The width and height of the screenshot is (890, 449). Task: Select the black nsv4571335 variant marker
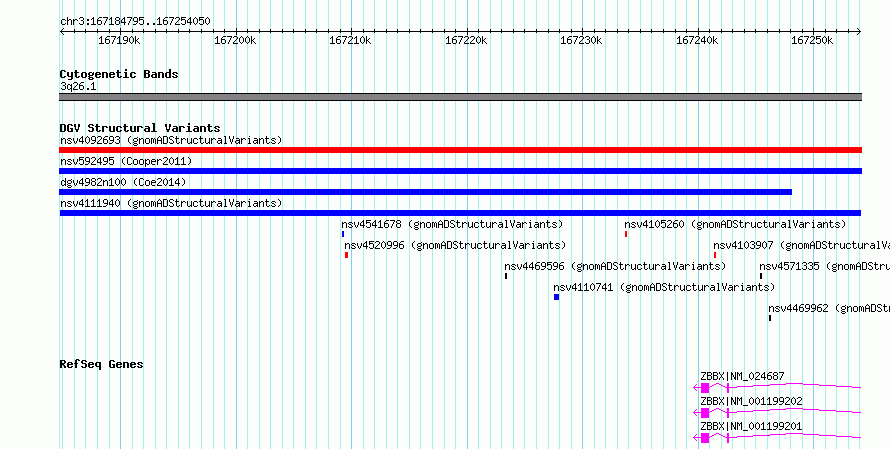pos(761,276)
